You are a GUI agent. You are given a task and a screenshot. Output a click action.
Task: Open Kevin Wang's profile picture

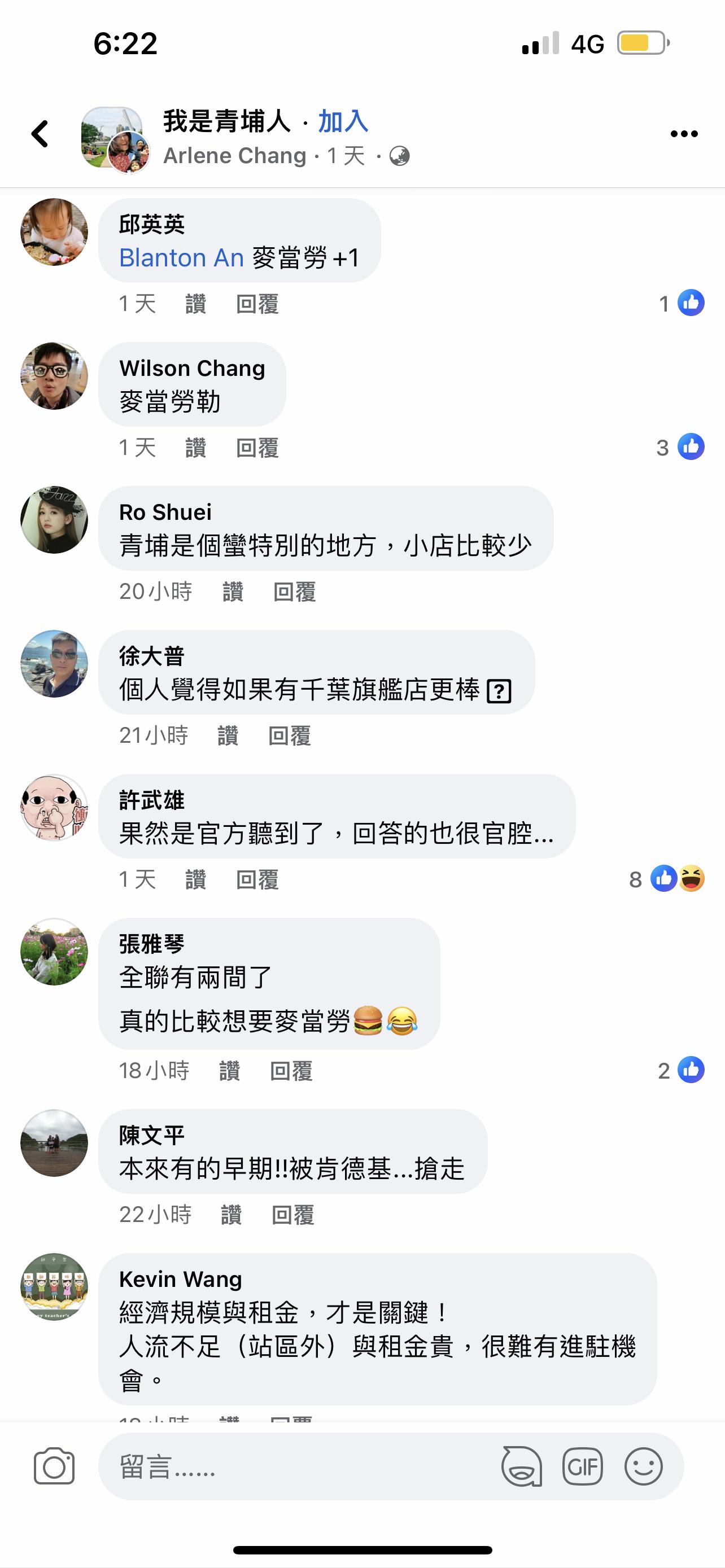(x=54, y=1287)
